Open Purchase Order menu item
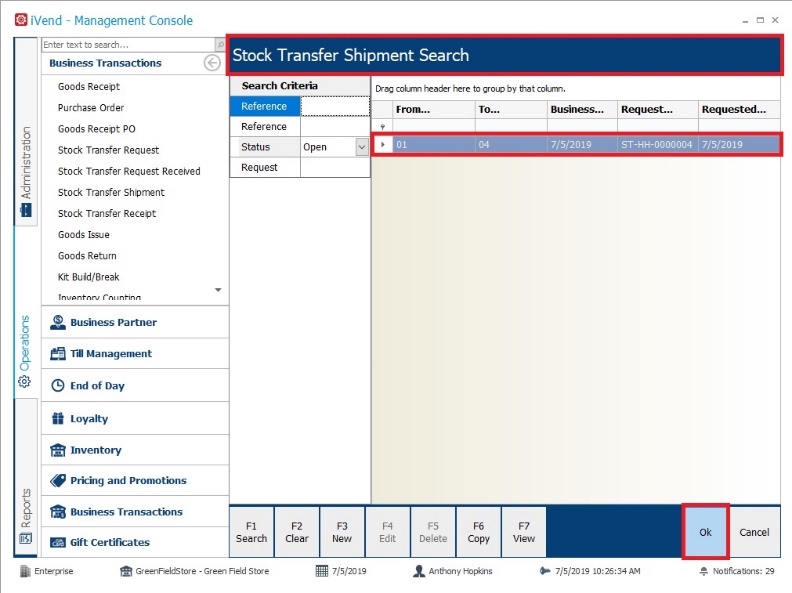This screenshot has height=593, width=792. click(x=90, y=108)
